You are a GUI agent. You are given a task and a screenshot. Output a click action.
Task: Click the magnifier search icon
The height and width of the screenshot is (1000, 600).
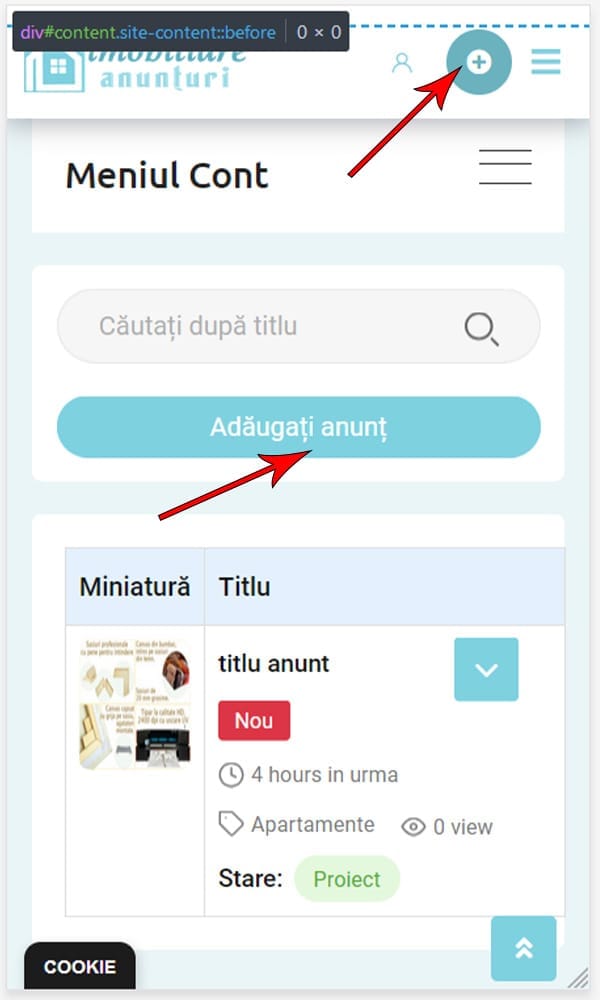click(481, 328)
